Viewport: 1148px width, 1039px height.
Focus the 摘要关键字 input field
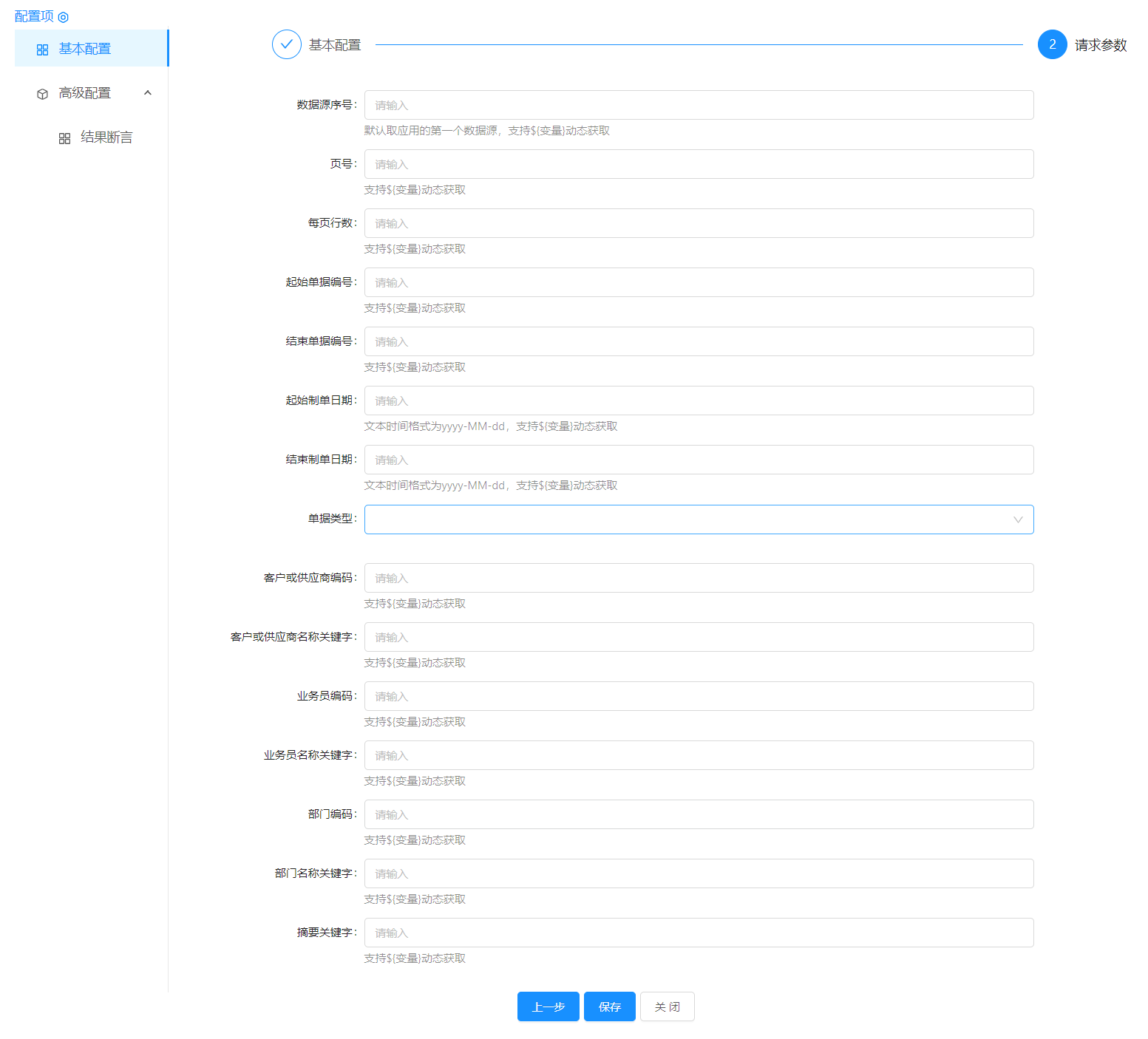[x=699, y=933]
